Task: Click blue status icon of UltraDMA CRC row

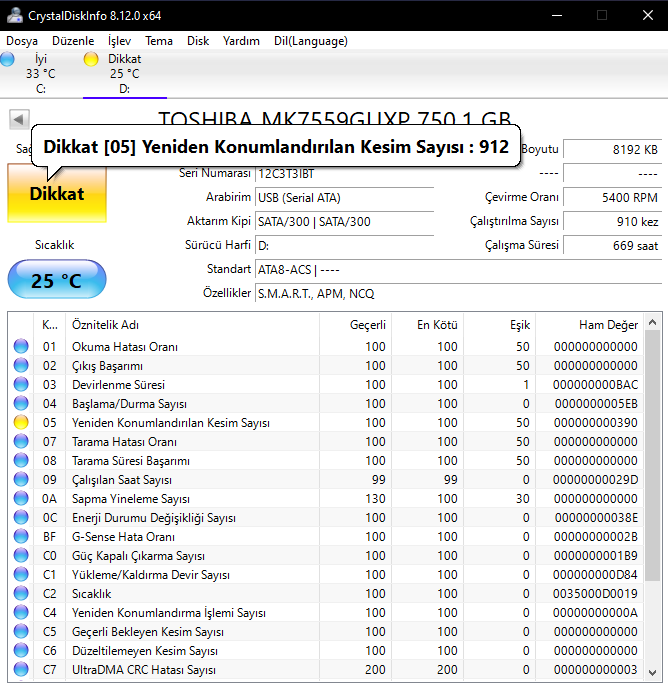Action: (x=21, y=670)
